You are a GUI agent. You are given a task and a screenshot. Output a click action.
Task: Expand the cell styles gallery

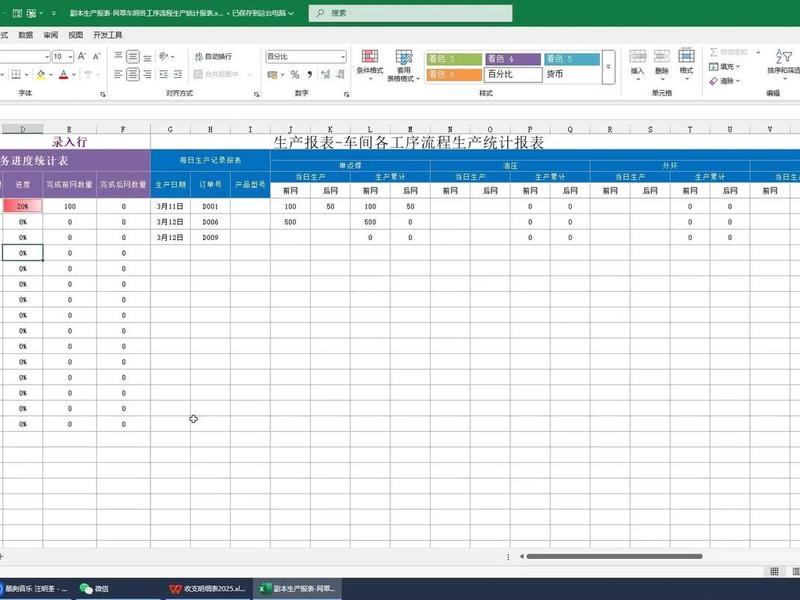(608, 67)
